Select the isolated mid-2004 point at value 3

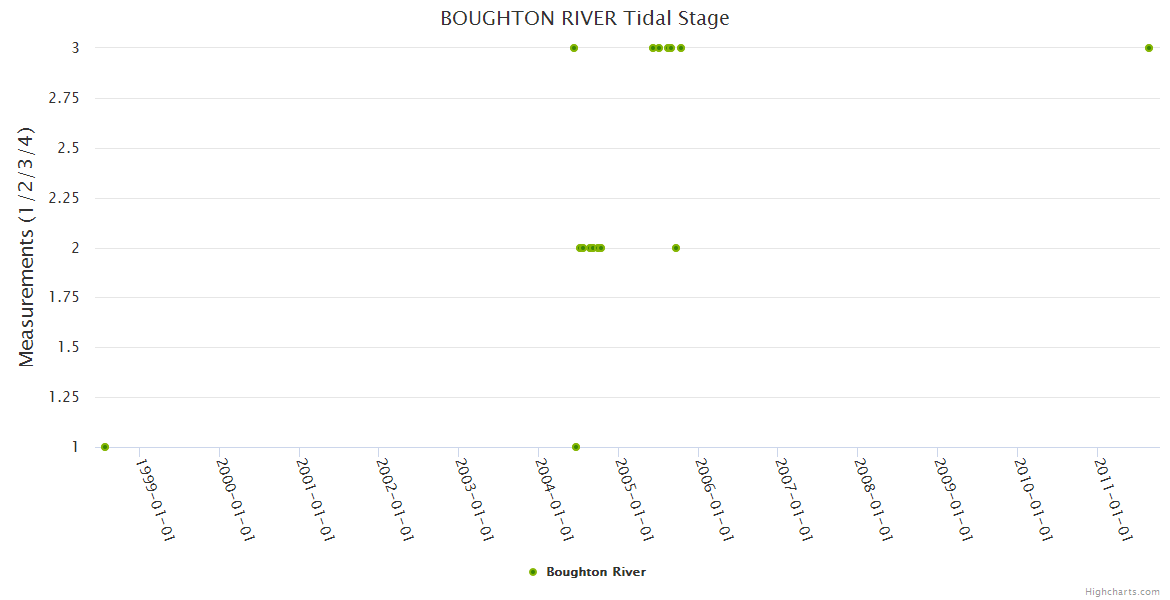[x=574, y=48]
